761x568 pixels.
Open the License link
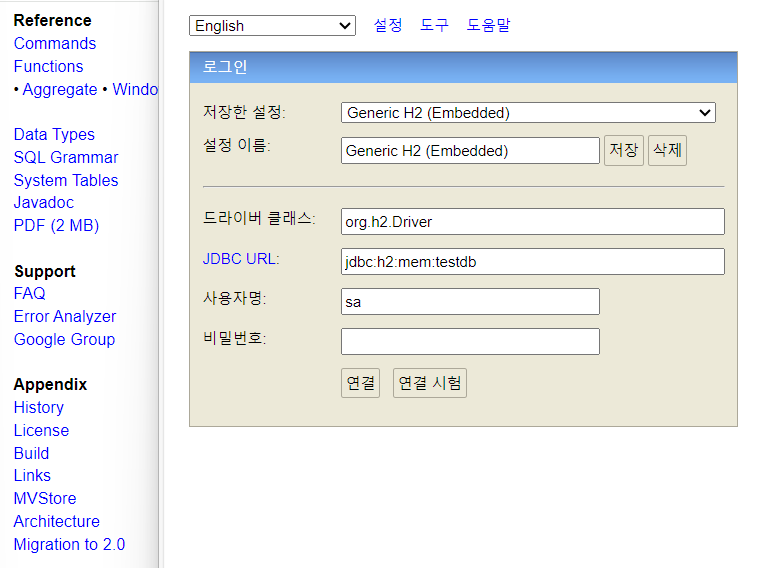(41, 431)
